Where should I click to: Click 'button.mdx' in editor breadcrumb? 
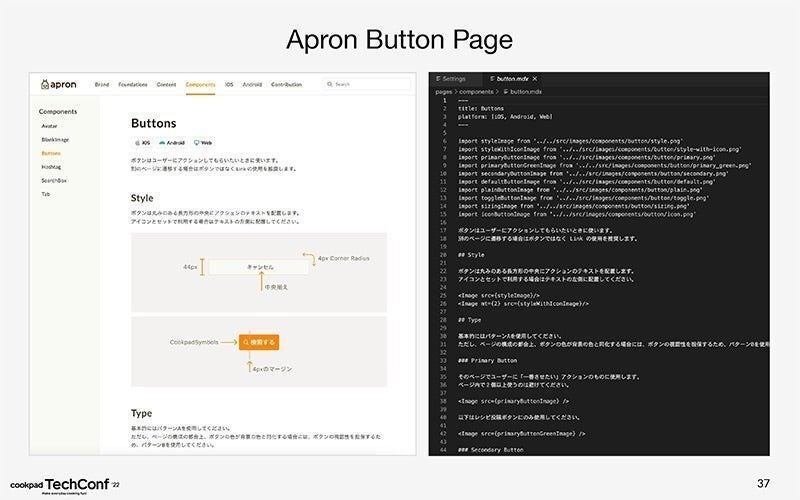[526, 92]
